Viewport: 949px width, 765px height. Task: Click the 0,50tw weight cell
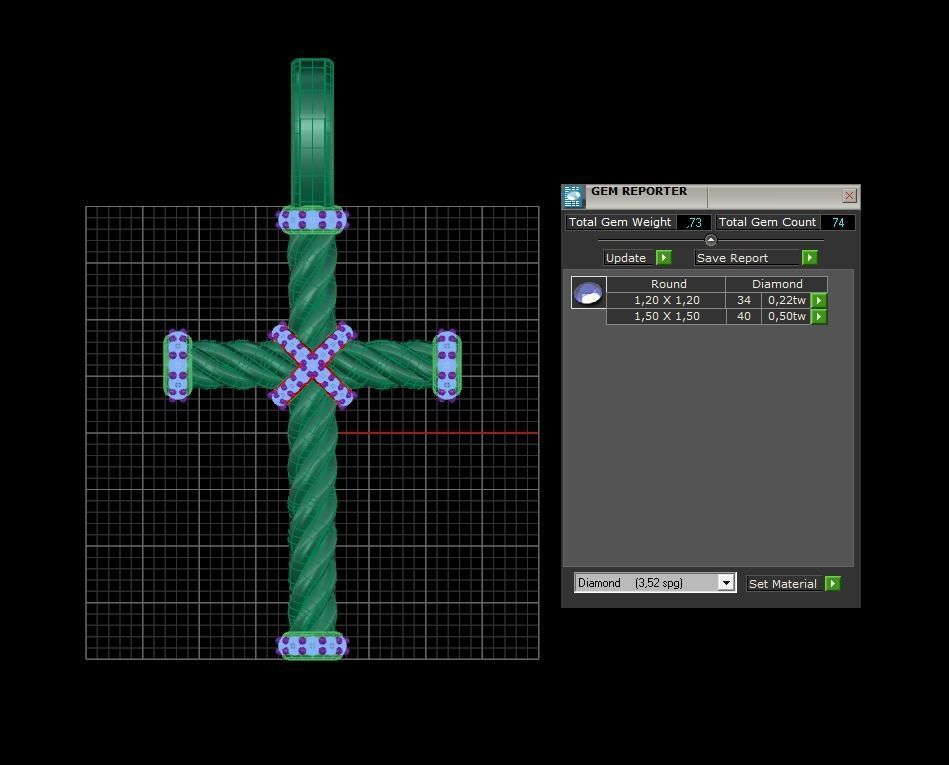click(x=786, y=317)
